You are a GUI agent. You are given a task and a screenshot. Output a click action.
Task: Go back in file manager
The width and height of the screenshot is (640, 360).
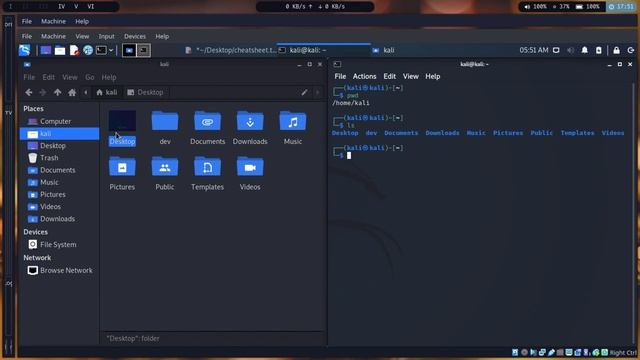29,93
